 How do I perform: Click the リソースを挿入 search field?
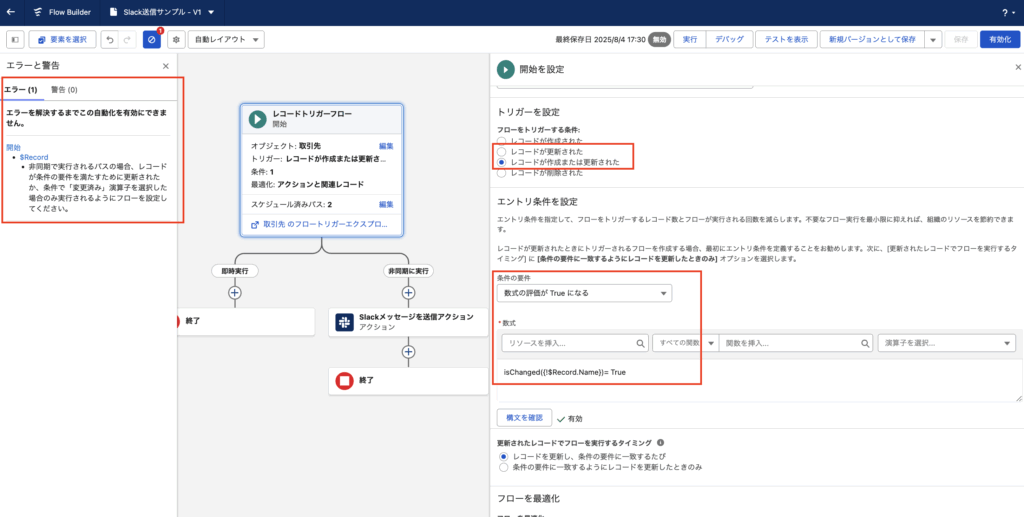[573, 343]
